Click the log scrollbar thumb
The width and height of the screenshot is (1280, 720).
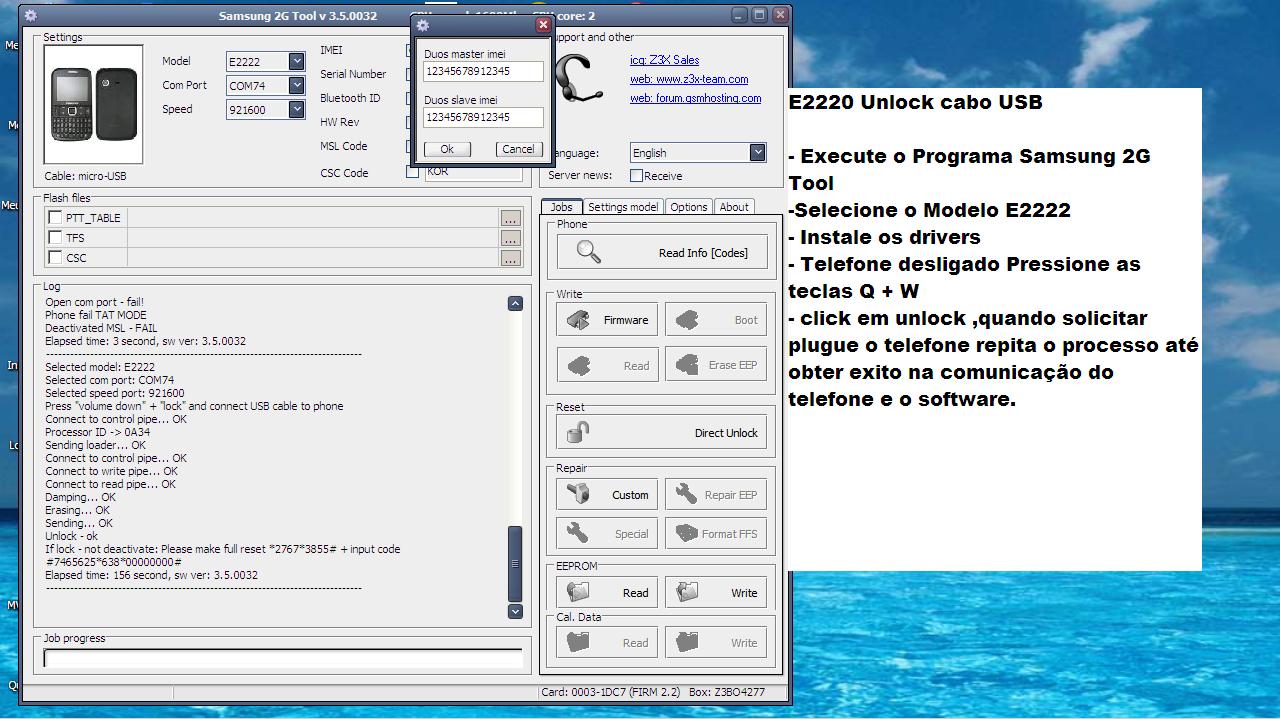coord(515,564)
